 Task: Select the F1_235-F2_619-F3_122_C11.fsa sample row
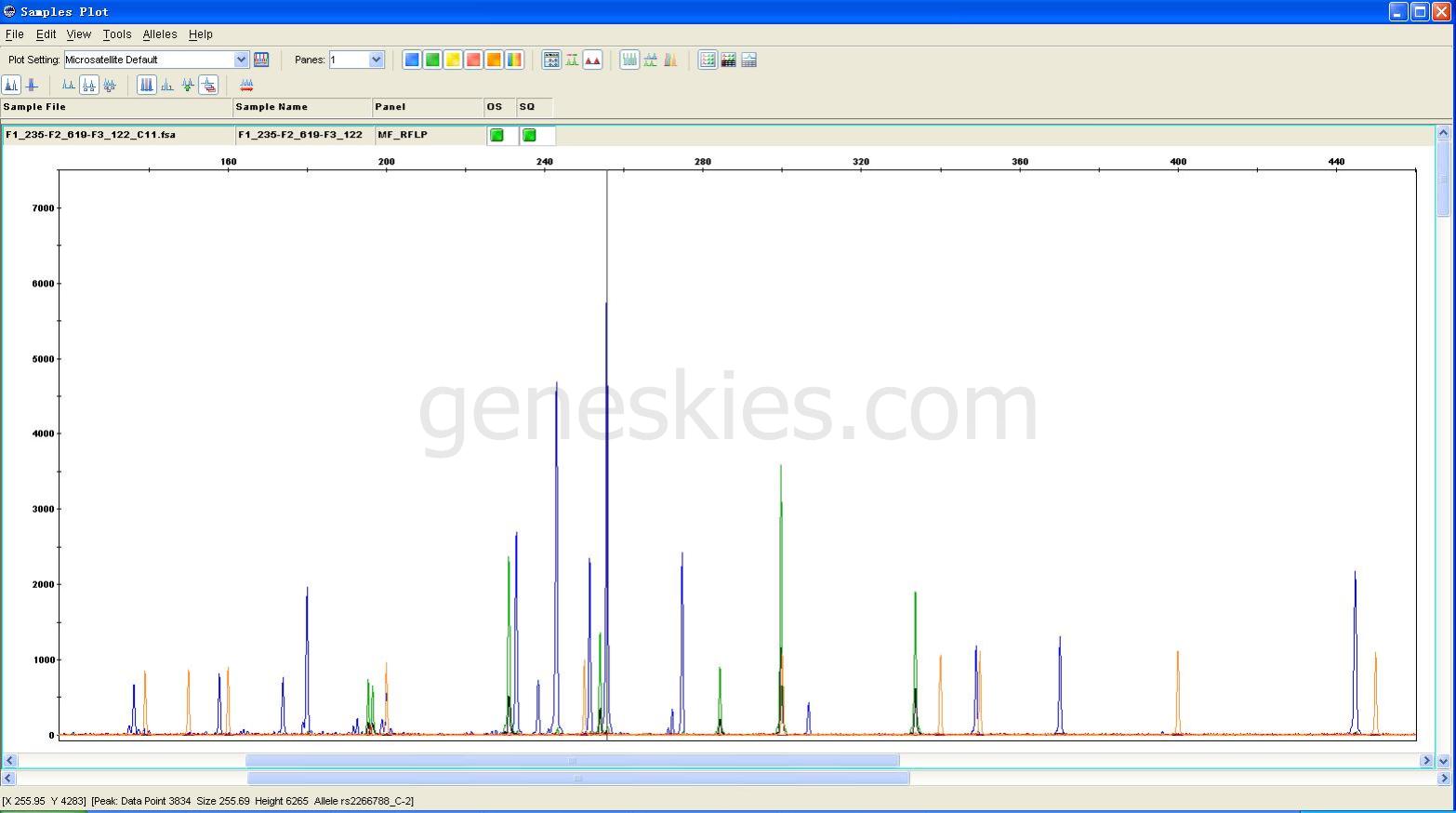click(x=116, y=135)
